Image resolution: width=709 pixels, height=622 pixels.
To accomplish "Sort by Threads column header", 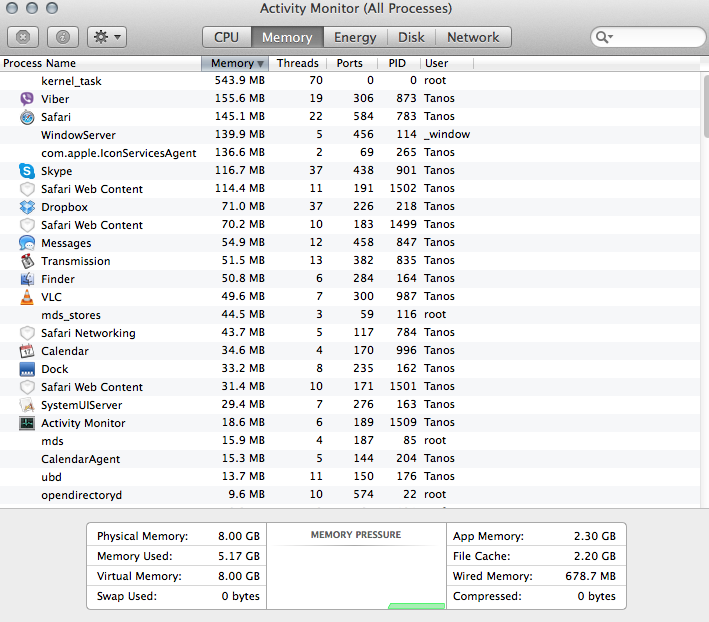I will pos(298,63).
